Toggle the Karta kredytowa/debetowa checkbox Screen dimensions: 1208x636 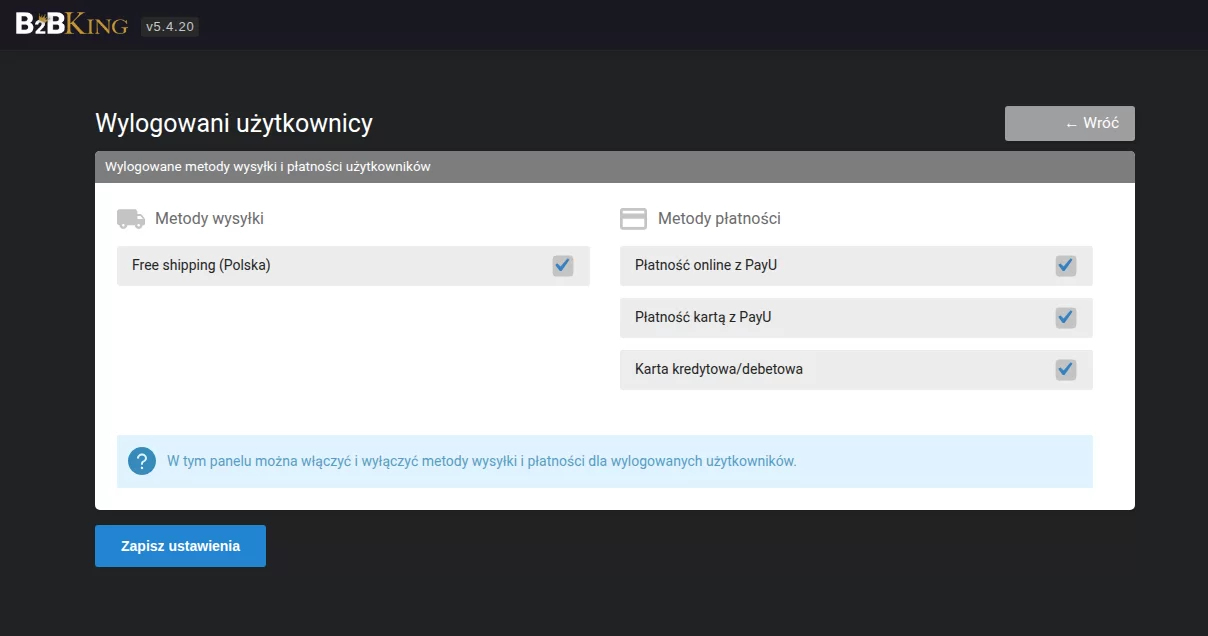pos(1066,370)
